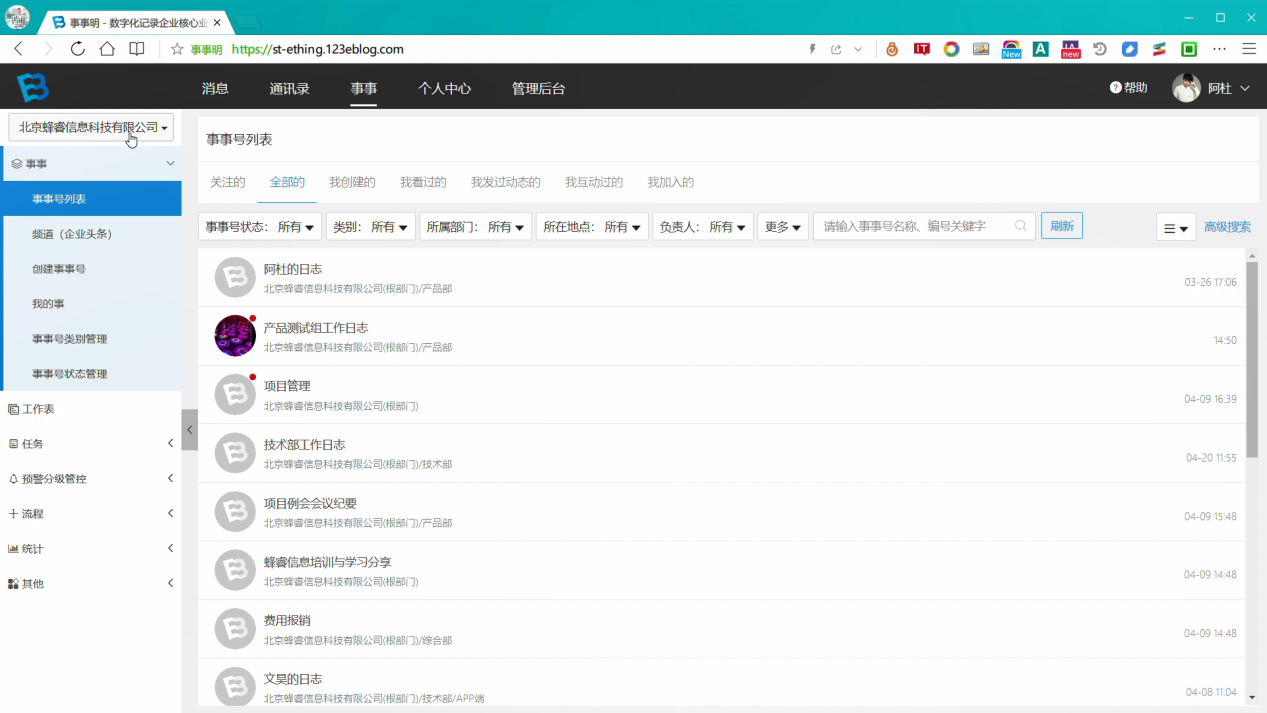This screenshot has height=713, width=1267.
Task: Click the help question mark icon
Action: click(1116, 88)
